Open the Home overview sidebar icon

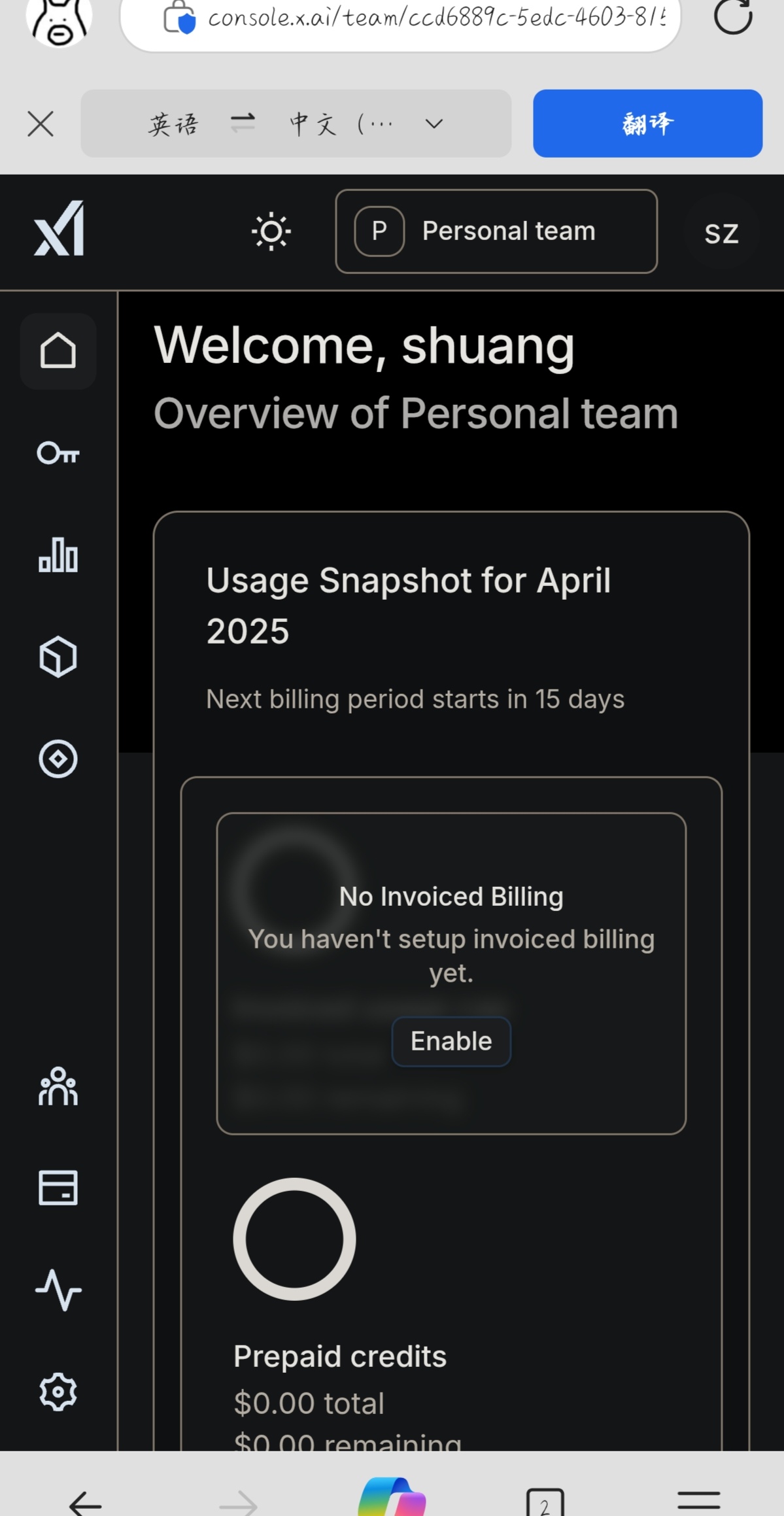[58, 351]
